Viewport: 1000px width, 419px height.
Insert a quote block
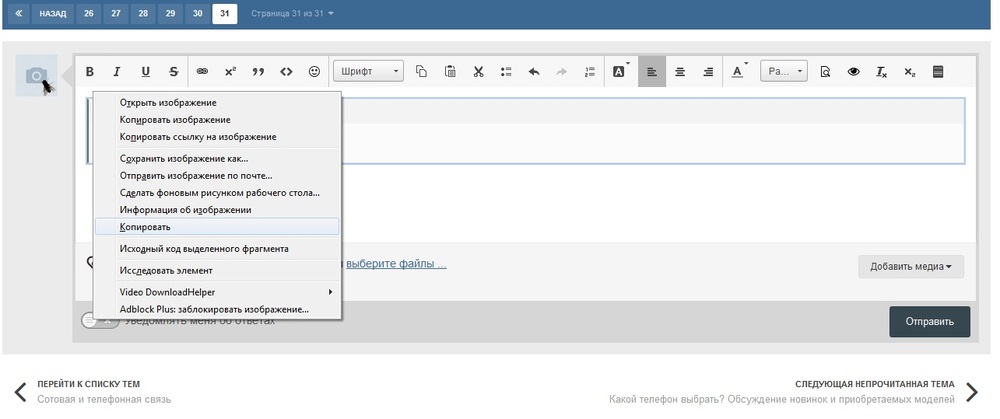[258, 72]
